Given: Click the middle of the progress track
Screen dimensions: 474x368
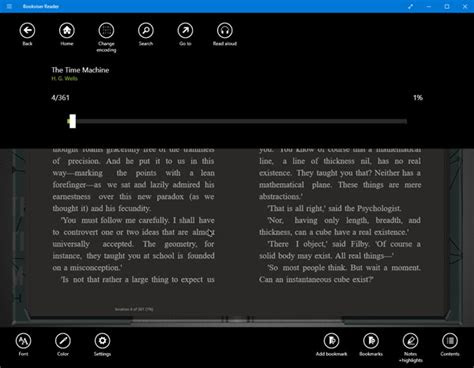Looking at the screenshot, I should [x=237, y=121].
